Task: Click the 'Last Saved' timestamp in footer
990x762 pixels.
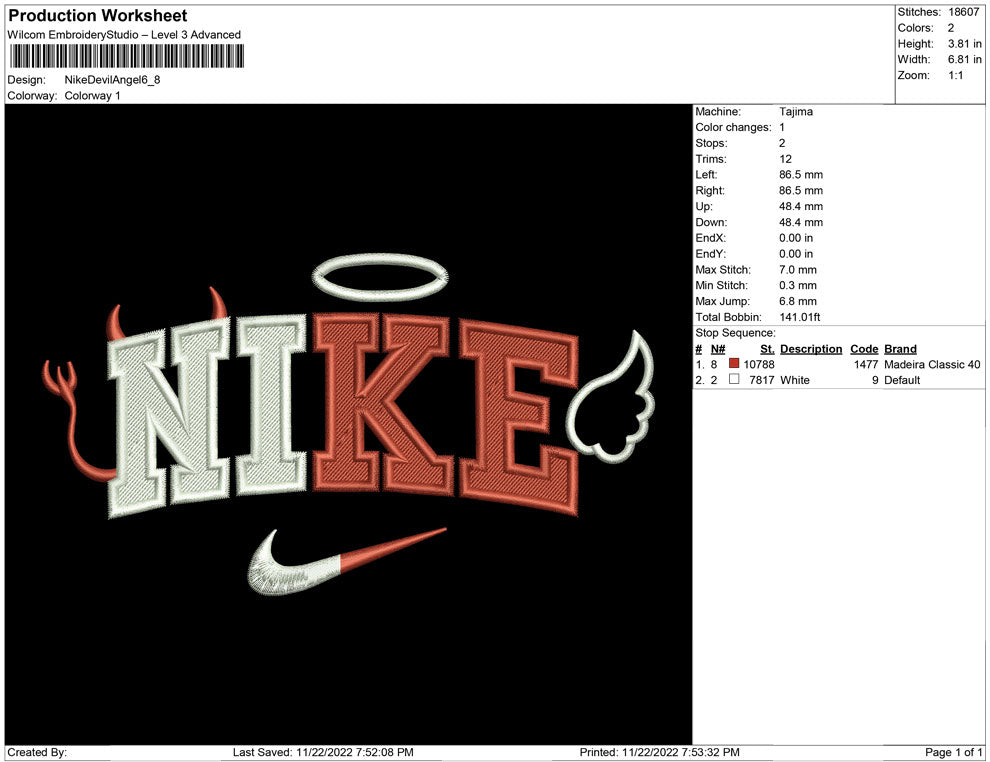Action: click(x=323, y=752)
